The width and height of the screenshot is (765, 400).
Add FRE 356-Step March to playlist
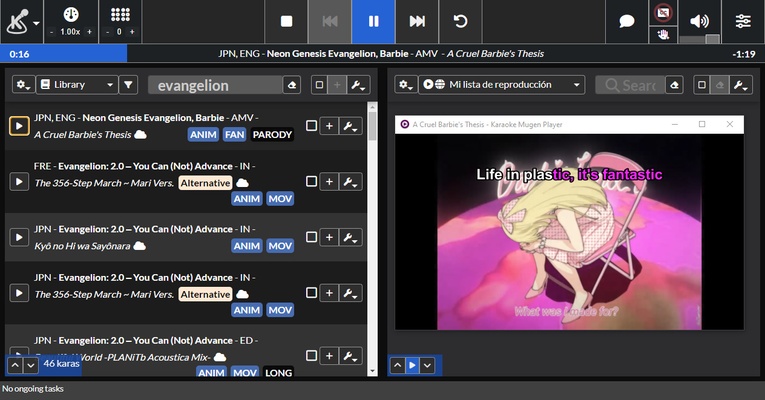coord(329,181)
